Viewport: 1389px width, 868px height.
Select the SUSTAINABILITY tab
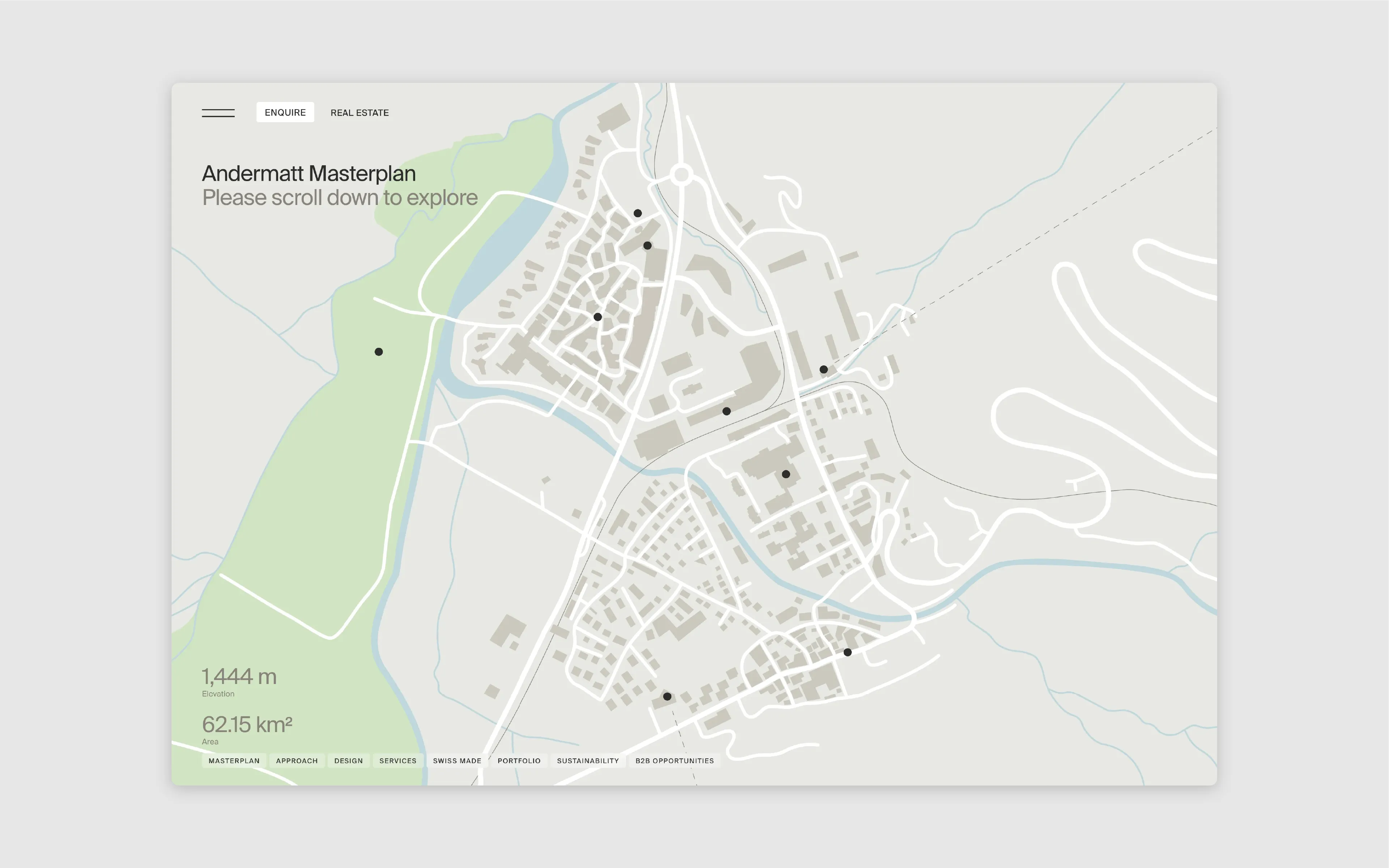point(588,761)
